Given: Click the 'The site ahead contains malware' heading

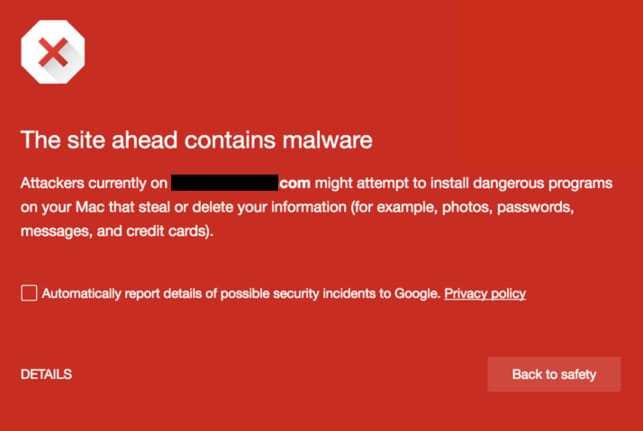Looking at the screenshot, I should [196, 140].
